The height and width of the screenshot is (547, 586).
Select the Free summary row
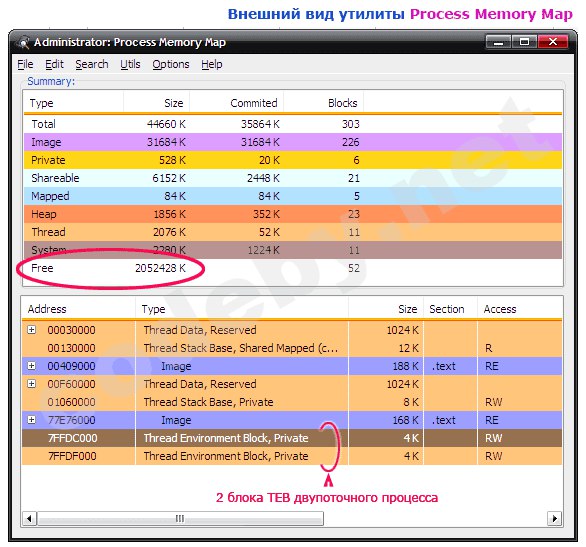(293, 268)
